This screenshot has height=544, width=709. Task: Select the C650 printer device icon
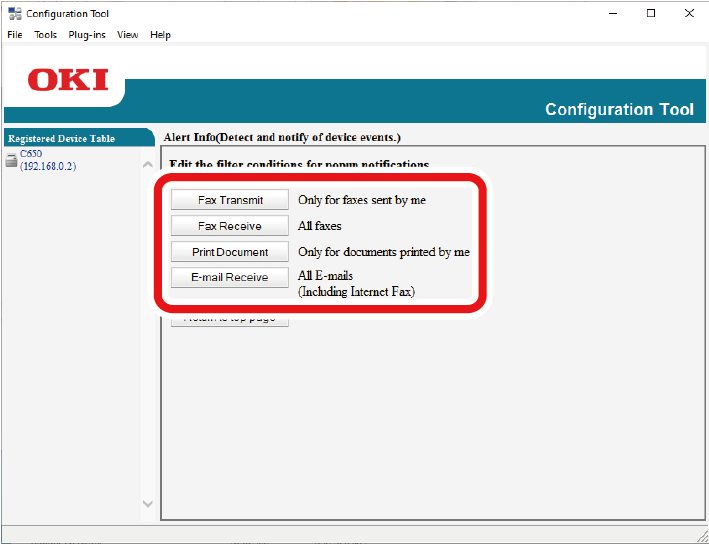(11, 160)
